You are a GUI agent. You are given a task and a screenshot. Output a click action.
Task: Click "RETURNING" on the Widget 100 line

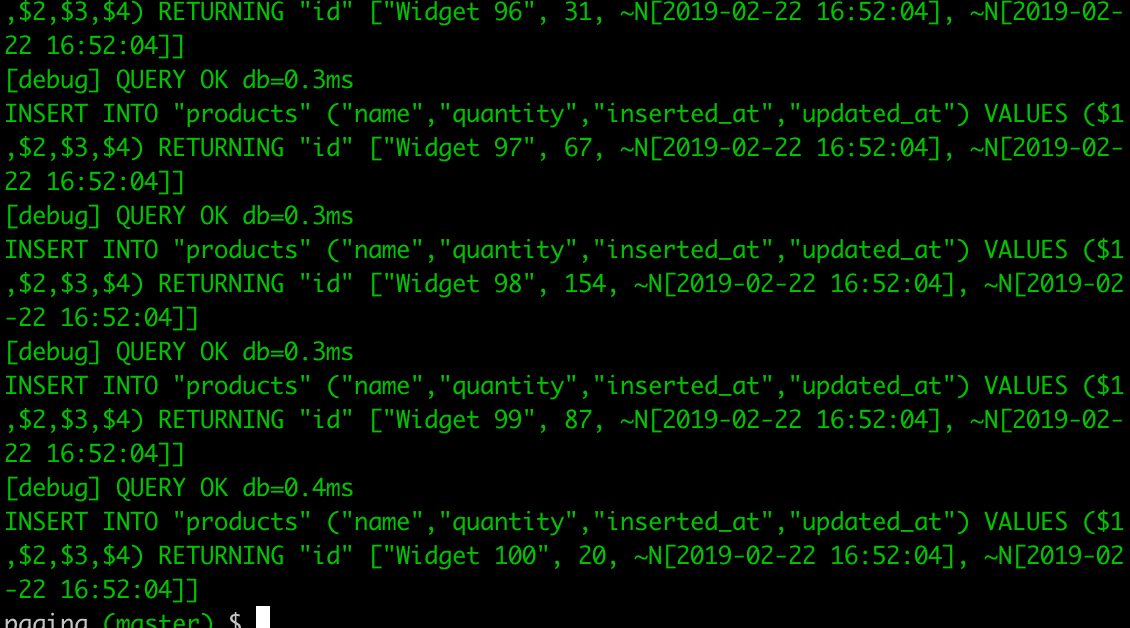(x=221, y=556)
